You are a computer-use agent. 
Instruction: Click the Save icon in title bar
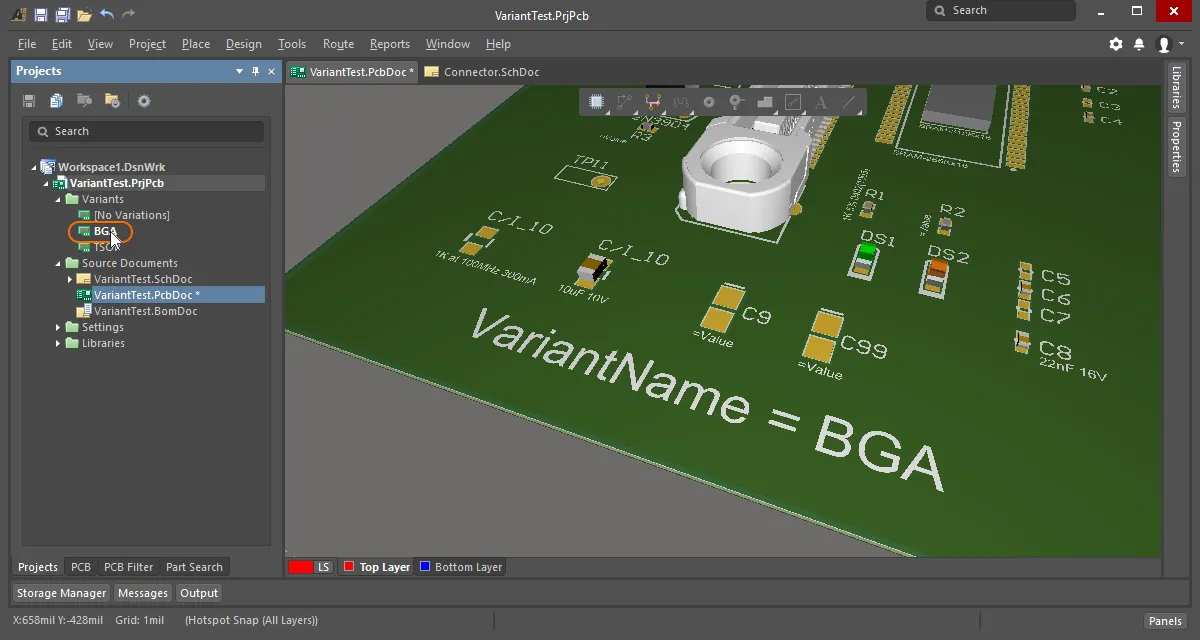point(40,15)
